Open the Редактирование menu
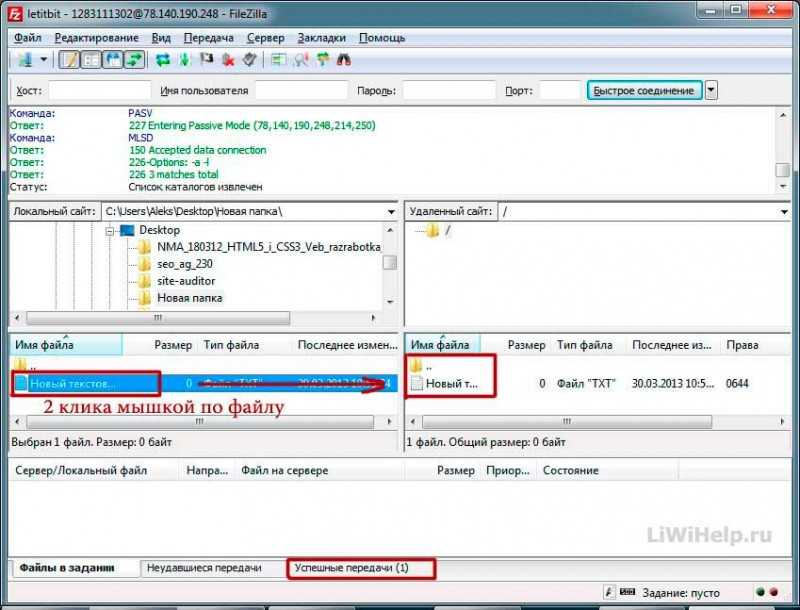Viewport: 800px width, 610px height. click(x=96, y=38)
